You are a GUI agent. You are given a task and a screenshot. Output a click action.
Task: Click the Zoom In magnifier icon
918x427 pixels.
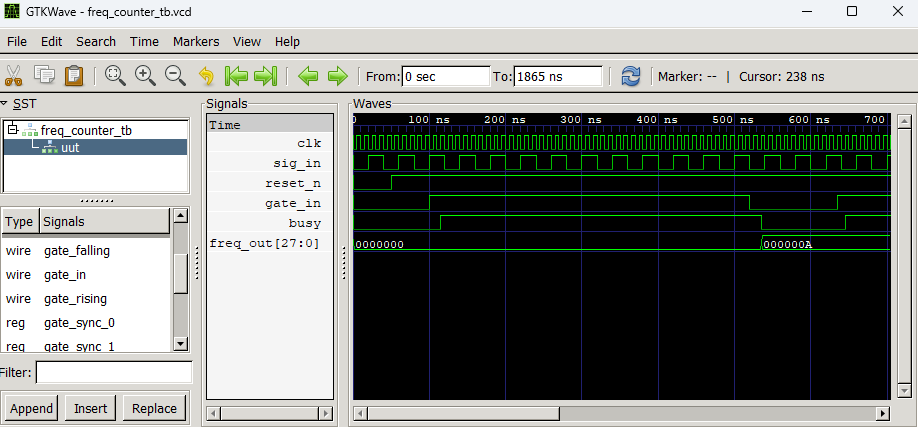click(145, 76)
